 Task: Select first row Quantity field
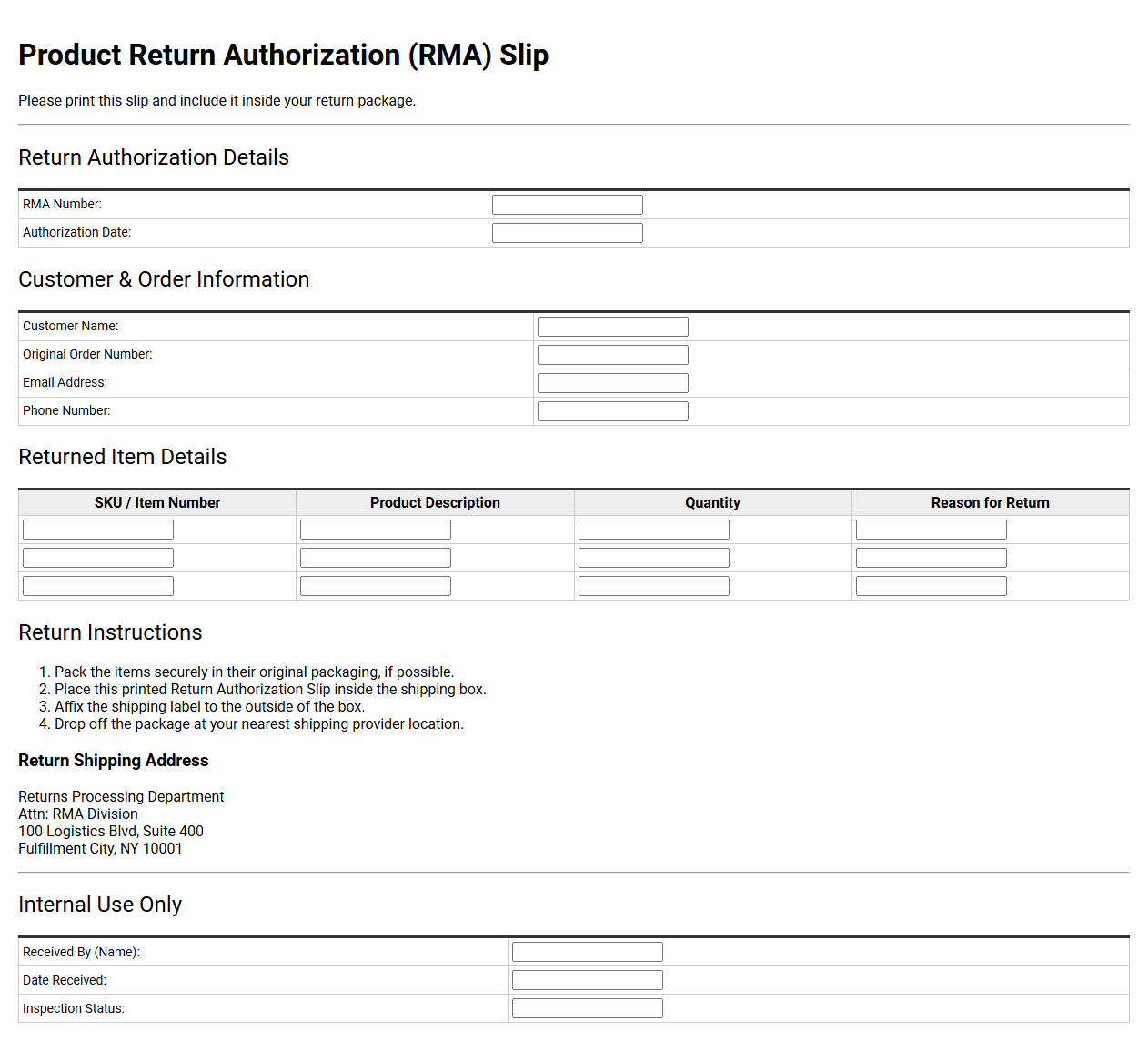pyautogui.click(x=654, y=530)
